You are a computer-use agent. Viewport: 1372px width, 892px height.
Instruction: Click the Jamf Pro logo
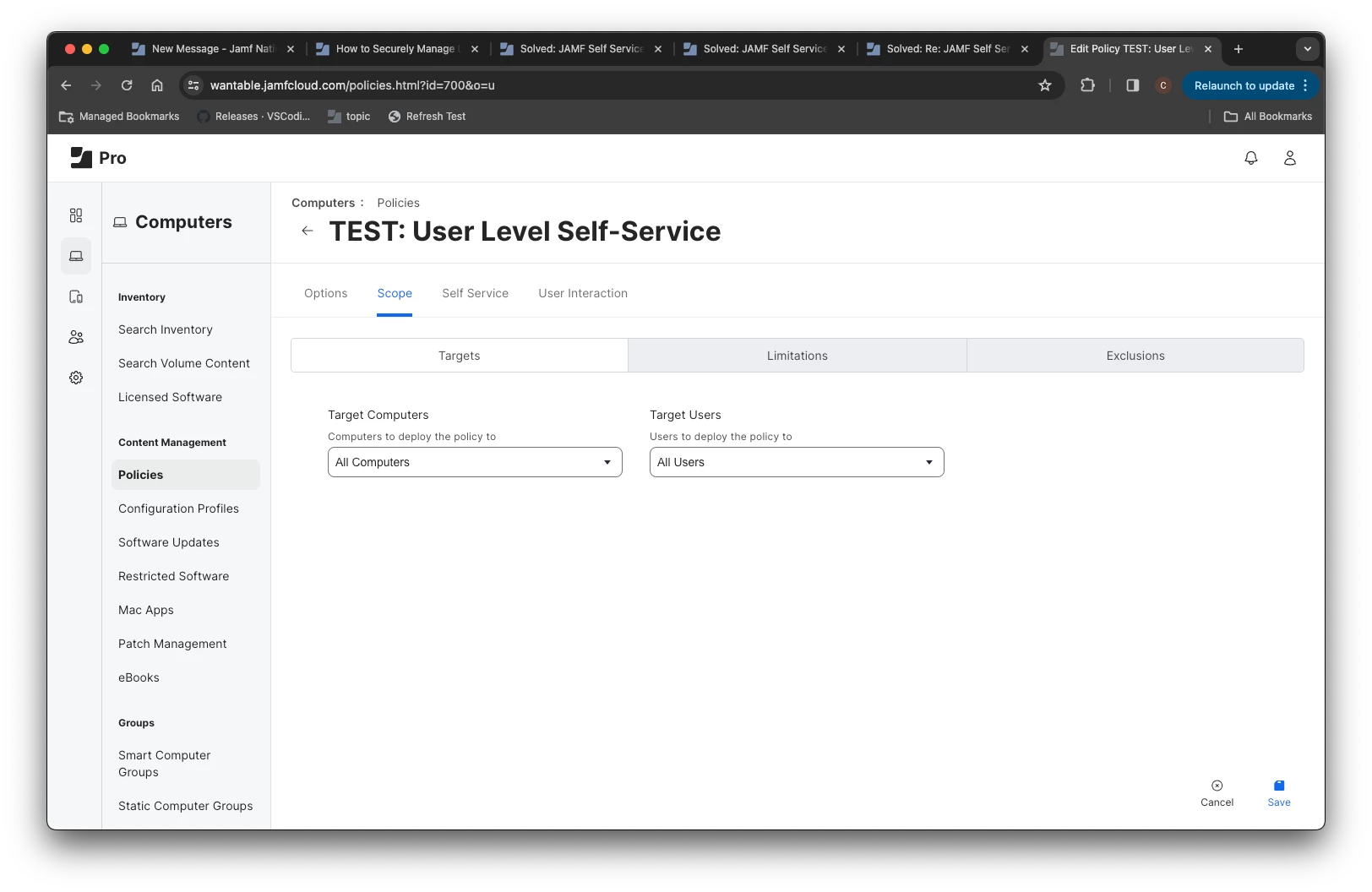[98, 158]
